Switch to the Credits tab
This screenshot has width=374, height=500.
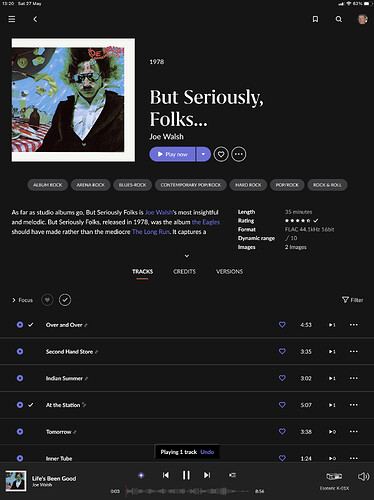[x=184, y=271]
